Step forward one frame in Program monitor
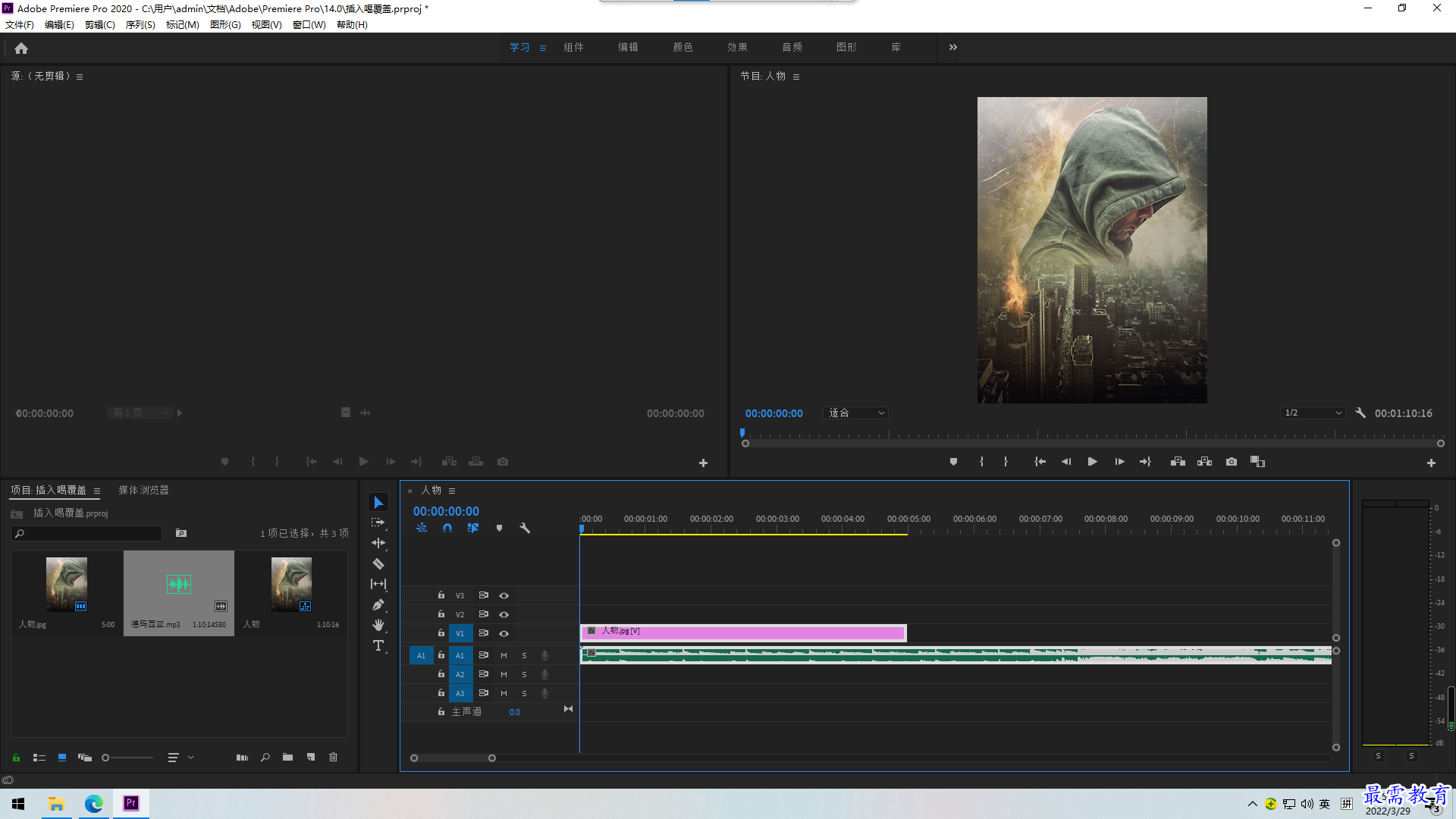This screenshot has height=819, width=1456. point(1119,462)
